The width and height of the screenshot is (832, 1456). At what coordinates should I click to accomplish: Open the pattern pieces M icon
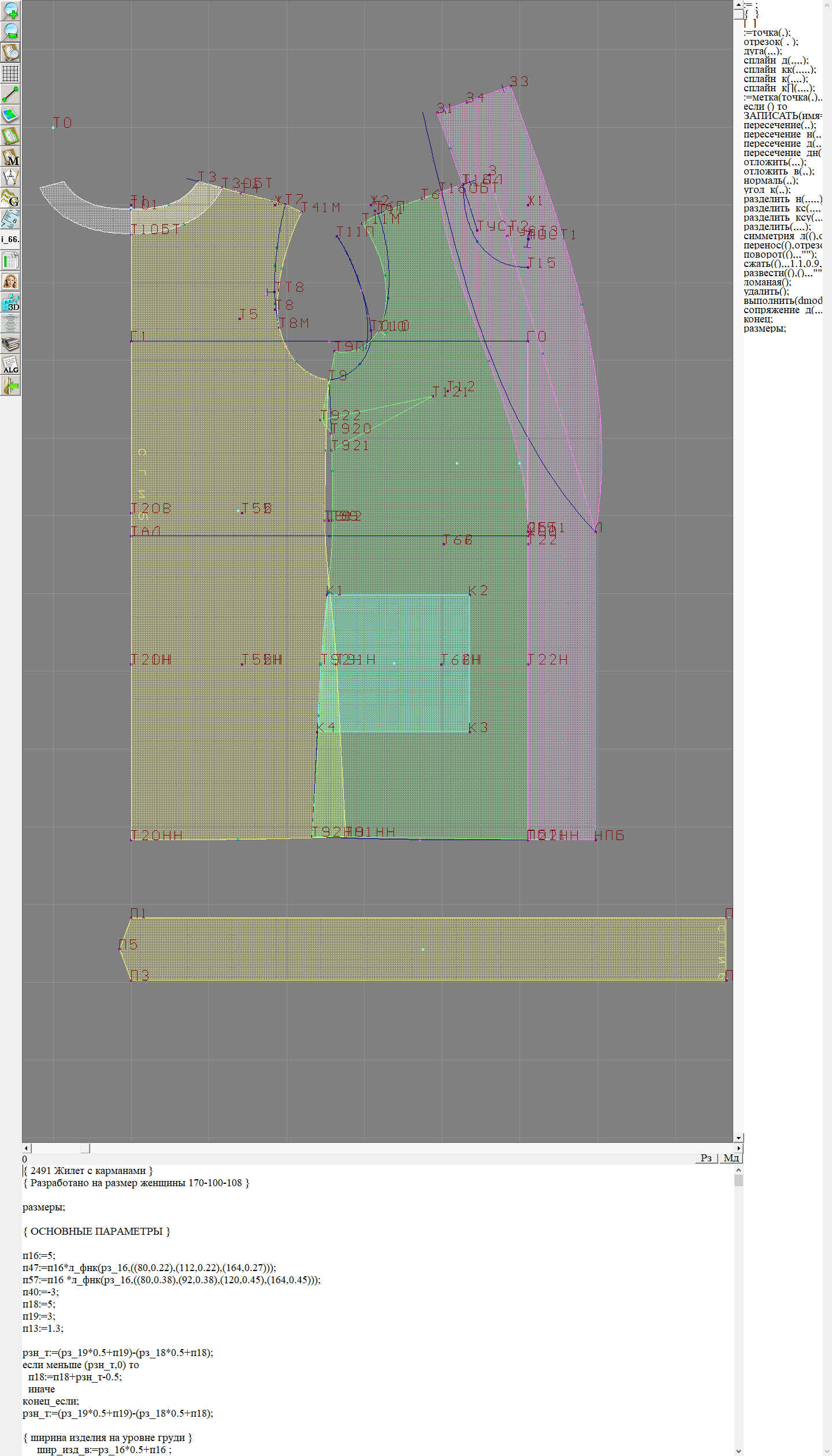(x=10, y=157)
